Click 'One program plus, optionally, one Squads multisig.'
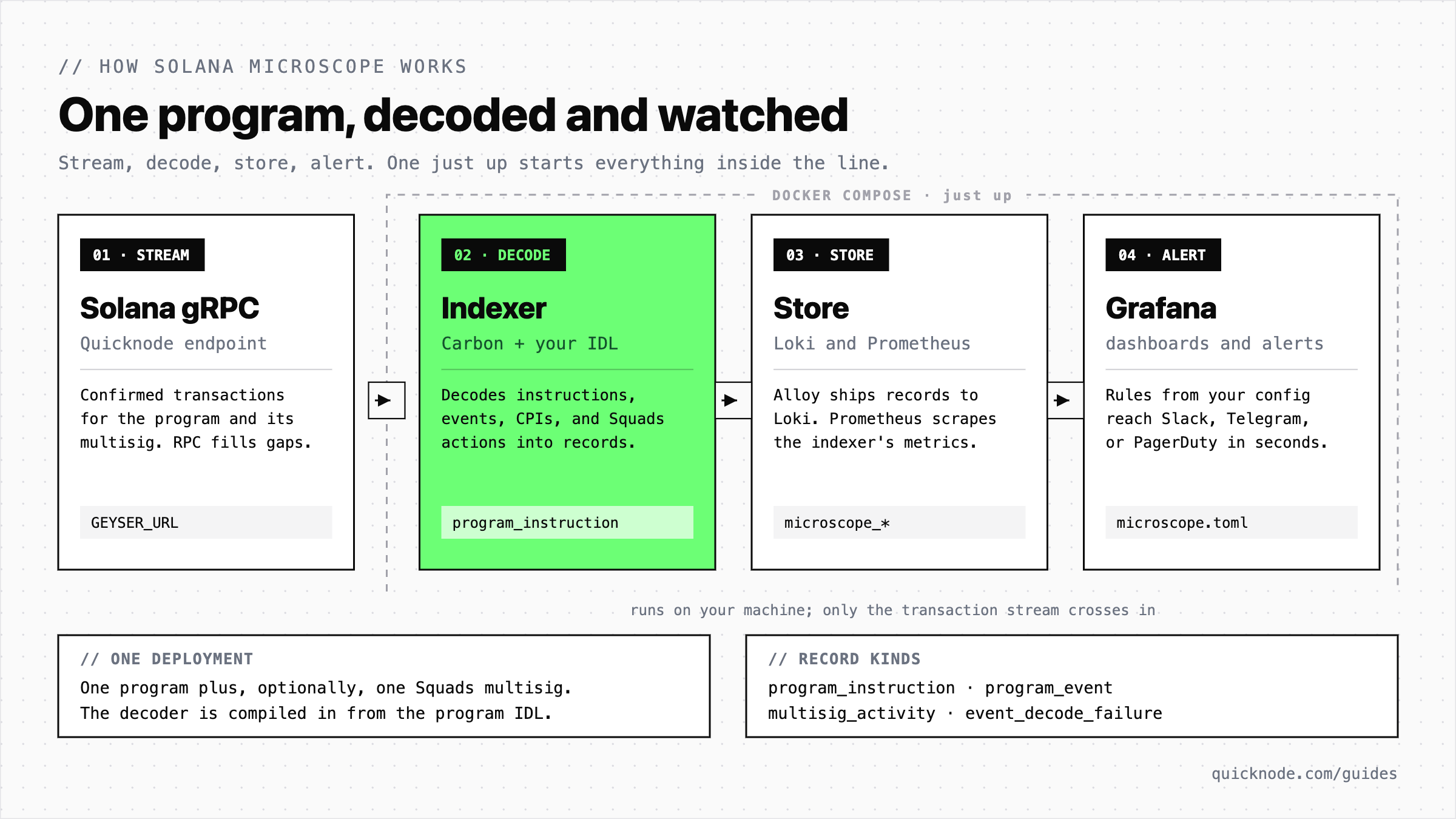Screen dimensions: 1456x819 (326, 688)
